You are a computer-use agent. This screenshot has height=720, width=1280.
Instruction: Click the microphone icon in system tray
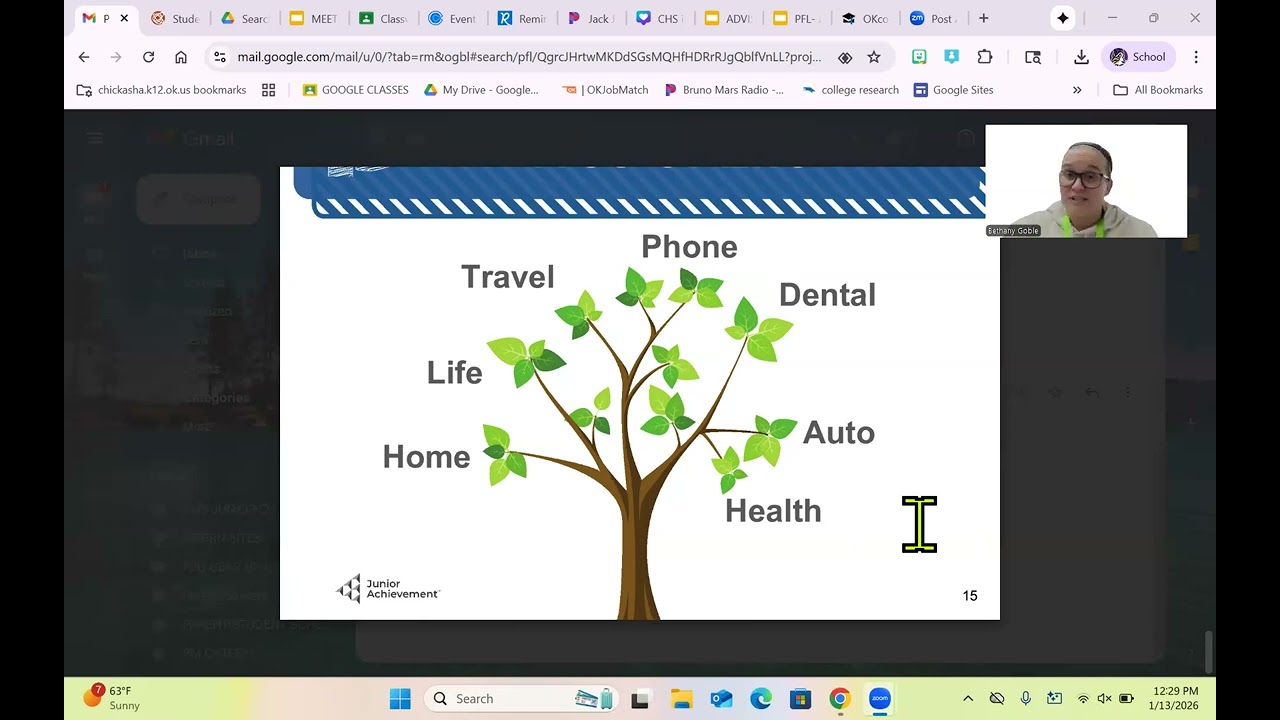tap(1025, 699)
